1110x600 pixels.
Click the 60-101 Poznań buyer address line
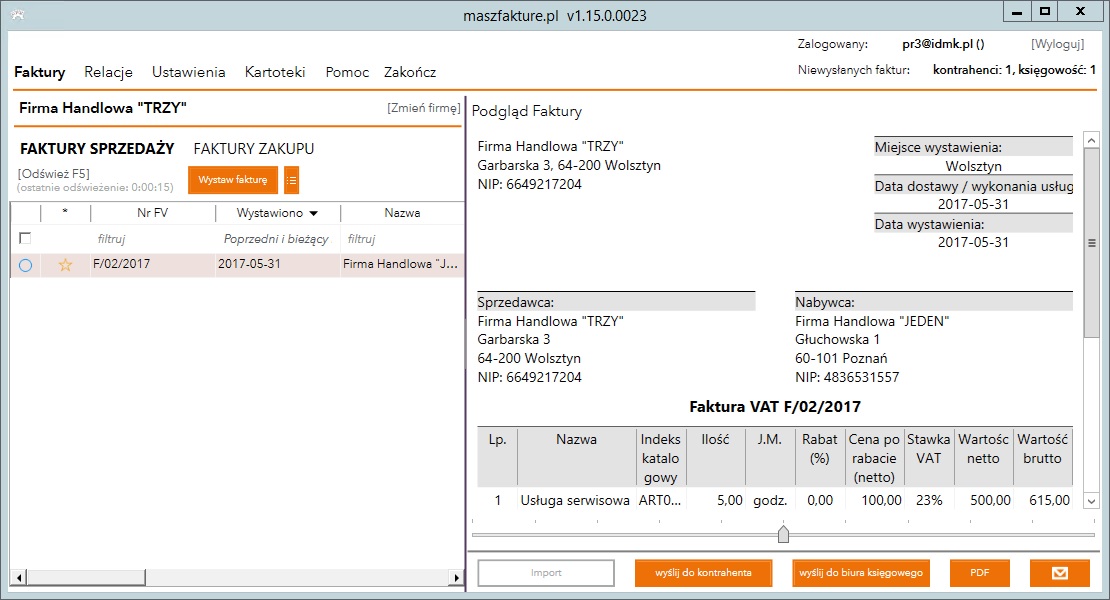tap(841, 358)
